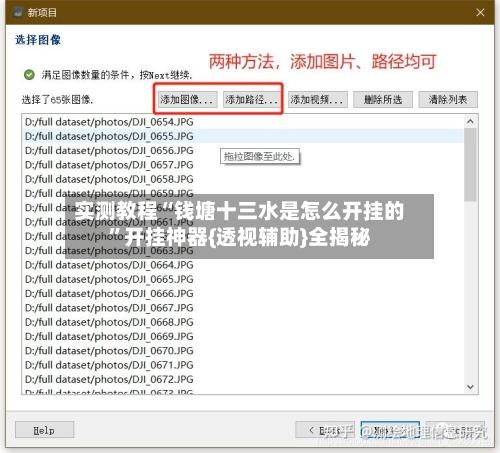This screenshot has height=453, width=500.
Task: Select DJI_0668.JPG file entry
Action: pos(243,322)
